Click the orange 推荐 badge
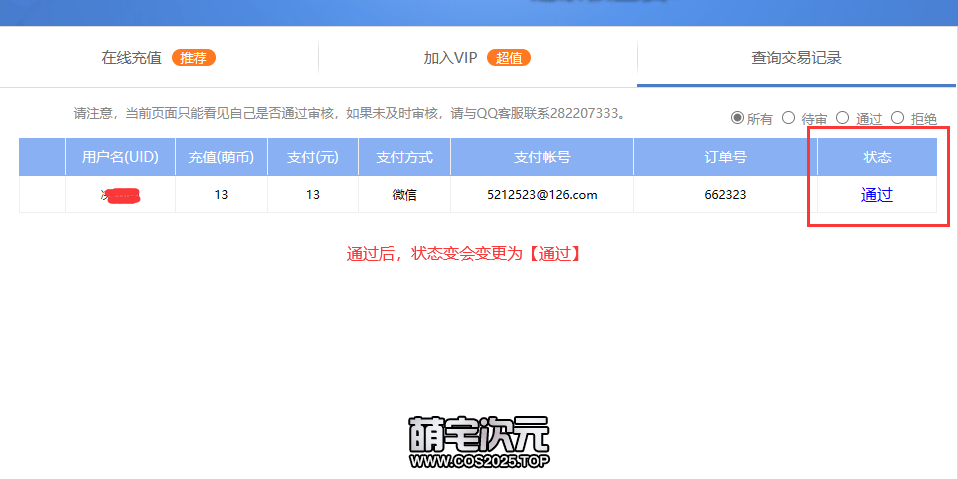958x479 pixels. (194, 58)
